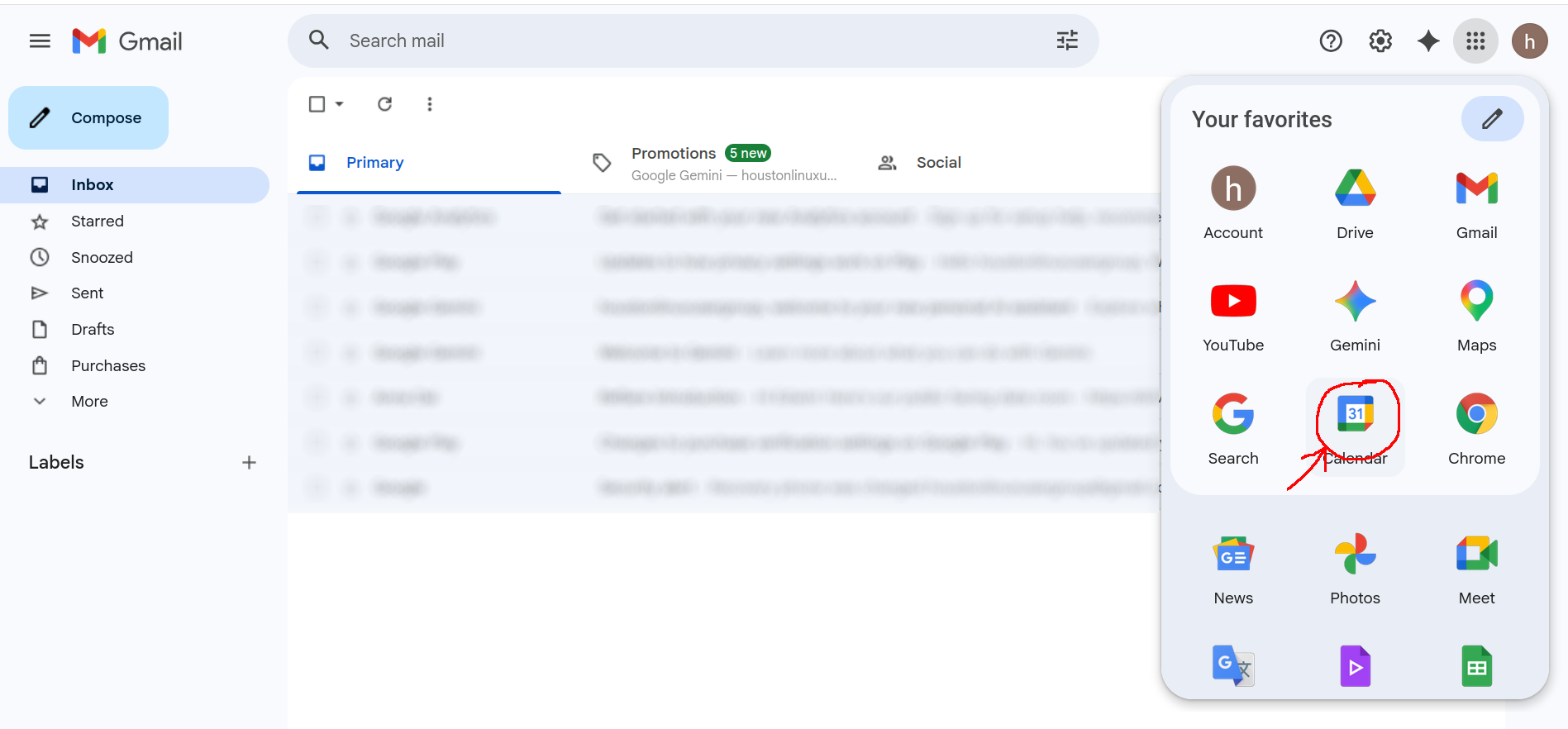Launch YouTube from favorites
The image size is (1568, 729).
coord(1232,316)
